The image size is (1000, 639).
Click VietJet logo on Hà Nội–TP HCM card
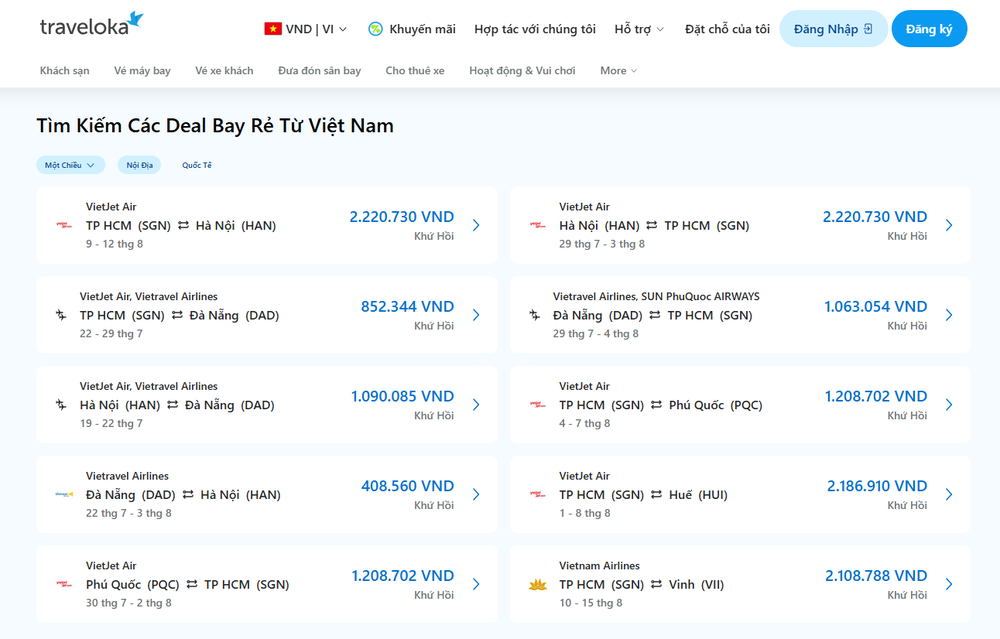coord(538,225)
